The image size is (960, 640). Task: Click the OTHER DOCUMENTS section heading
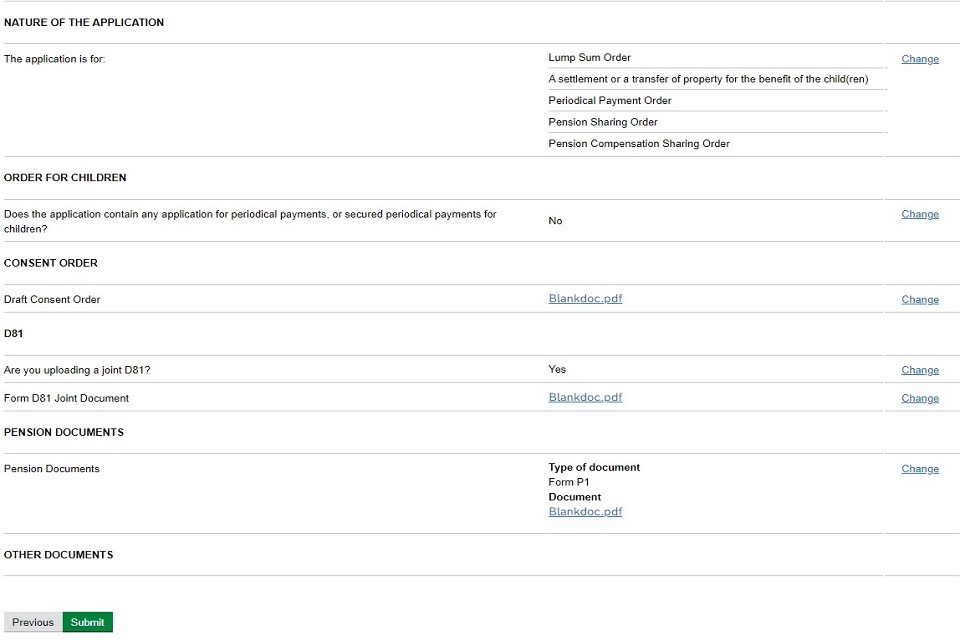pos(58,555)
